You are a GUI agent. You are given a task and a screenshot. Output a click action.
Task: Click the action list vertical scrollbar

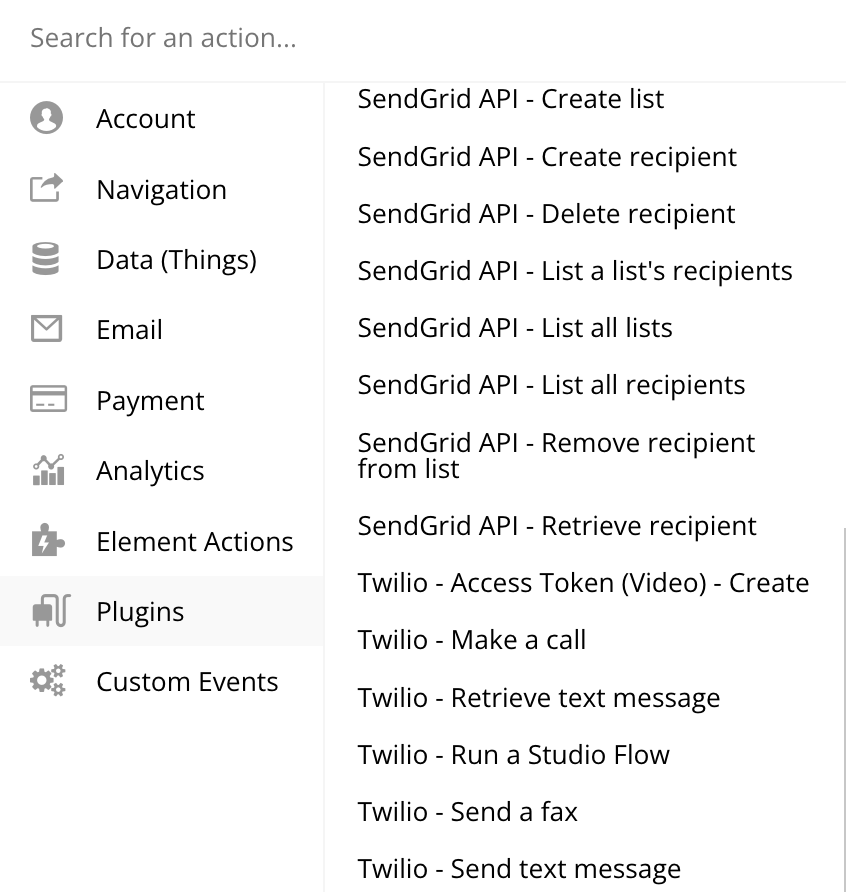pyautogui.click(x=844, y=700)
